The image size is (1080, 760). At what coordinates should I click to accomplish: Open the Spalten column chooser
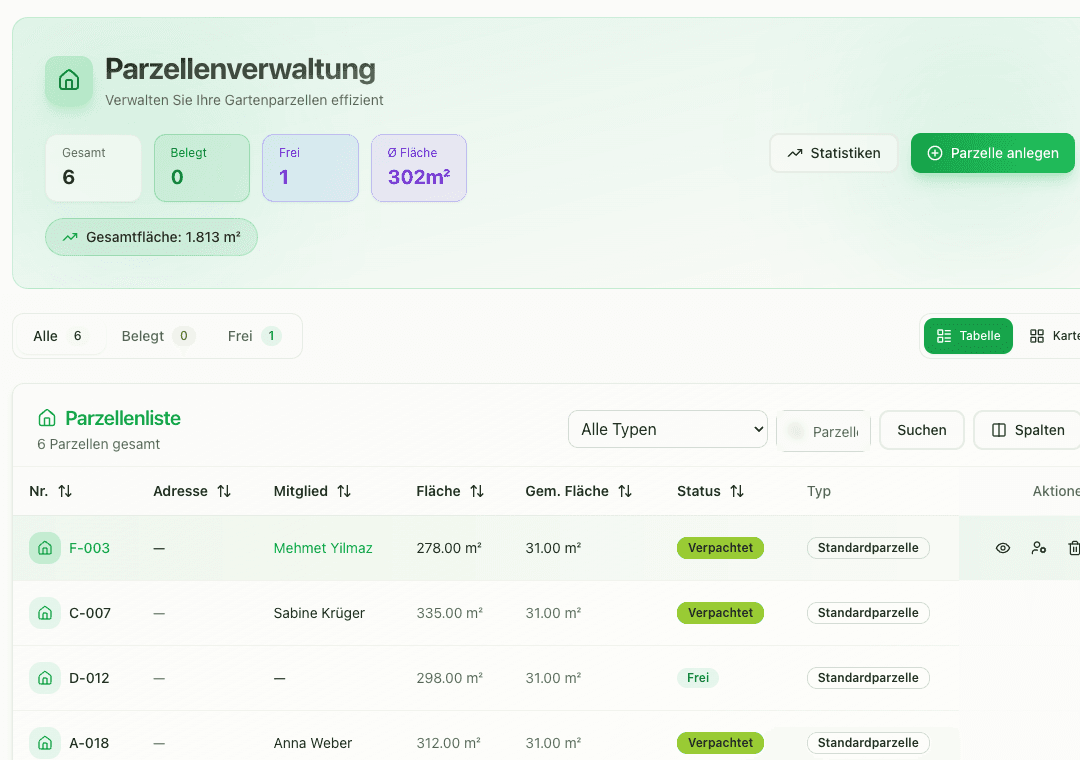pyautogui.click(x=1028, y=430)
